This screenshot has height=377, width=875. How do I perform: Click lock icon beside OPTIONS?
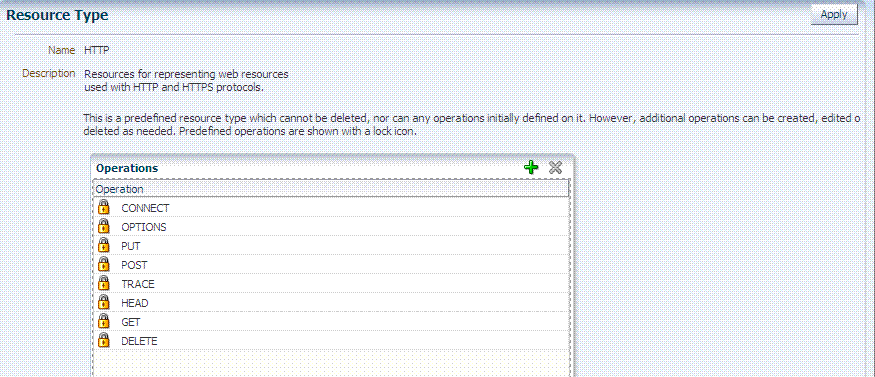pos(103,226)
